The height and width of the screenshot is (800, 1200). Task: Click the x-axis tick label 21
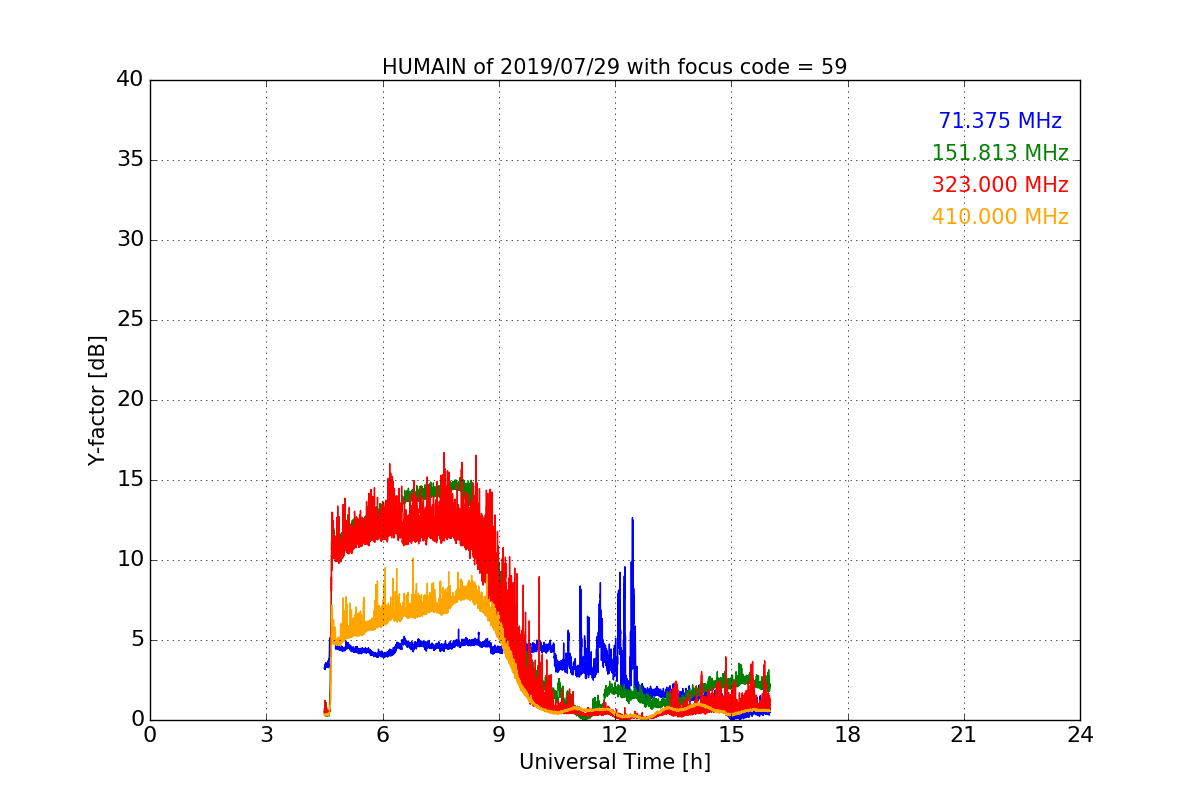point(964,735)
